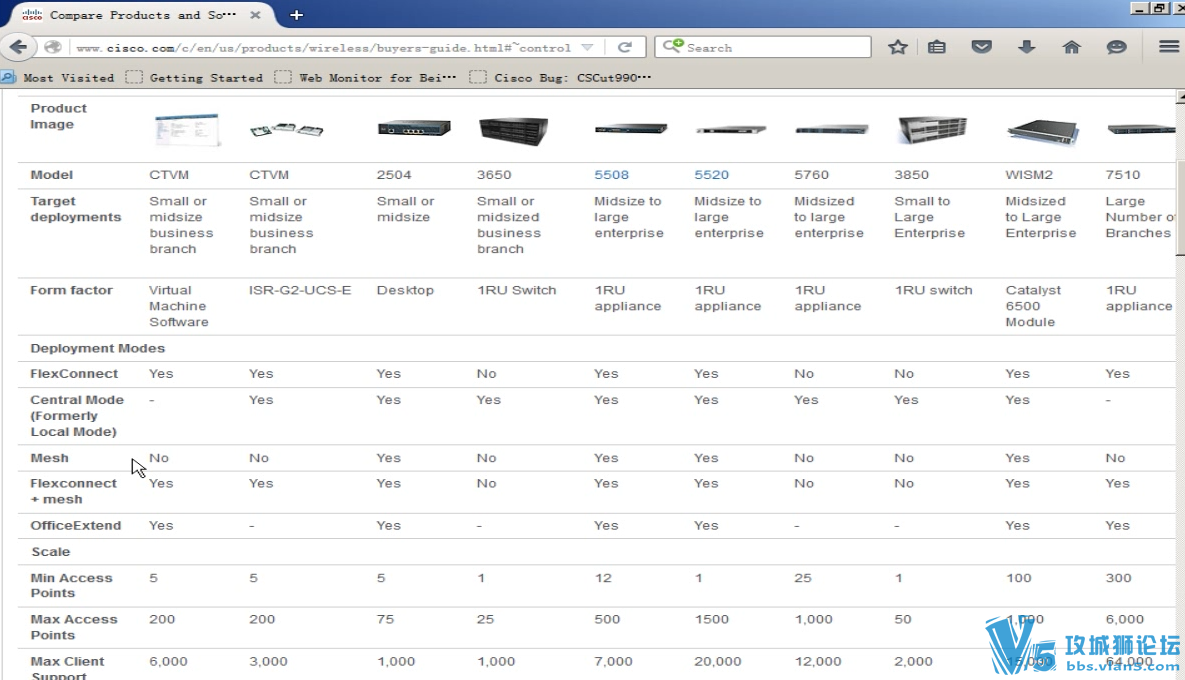Click the OfficeExtend row label

76,525
